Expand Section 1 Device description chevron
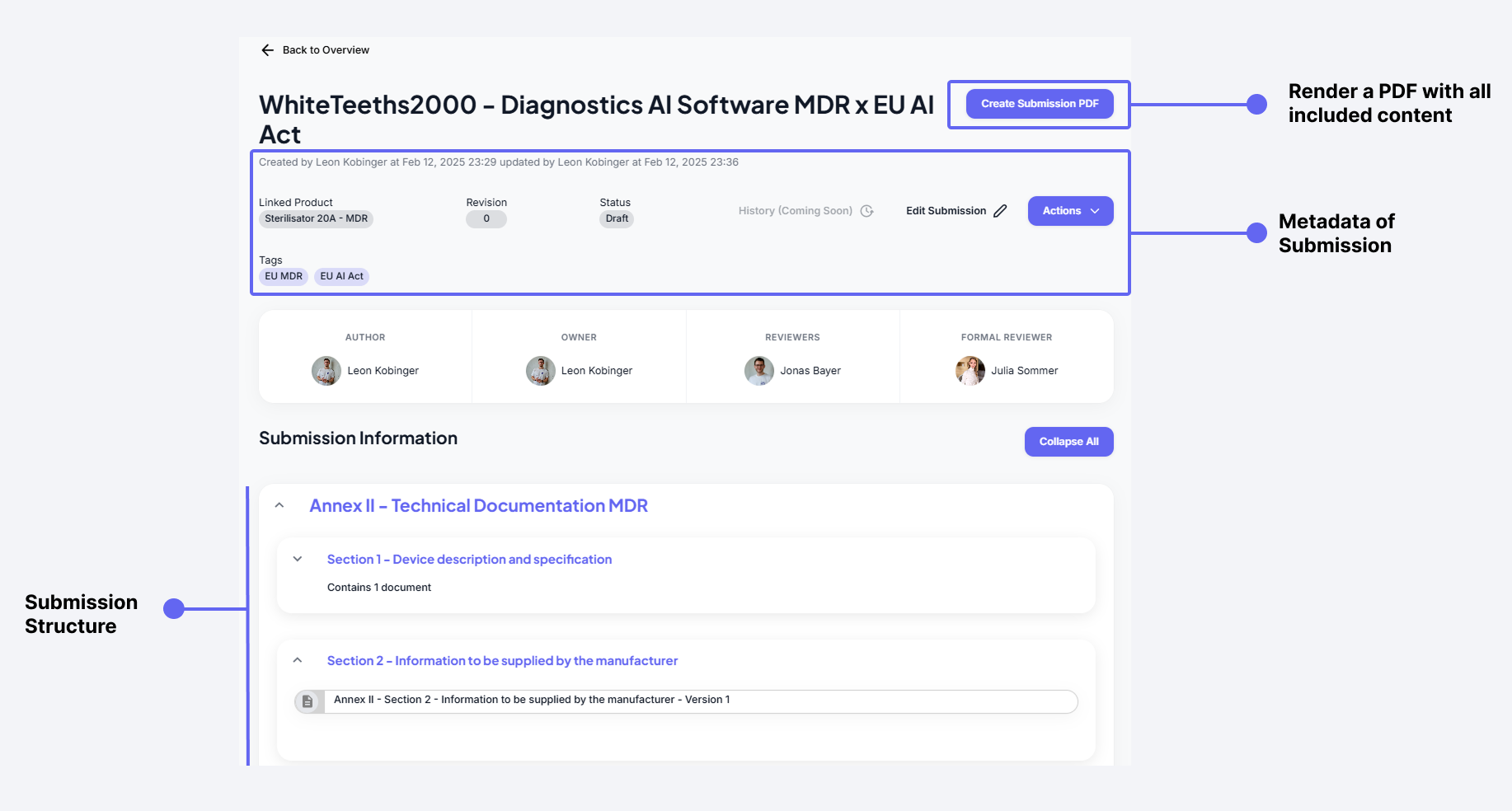The height and width of the screenshot is (811, 1512). coord(298,559)
